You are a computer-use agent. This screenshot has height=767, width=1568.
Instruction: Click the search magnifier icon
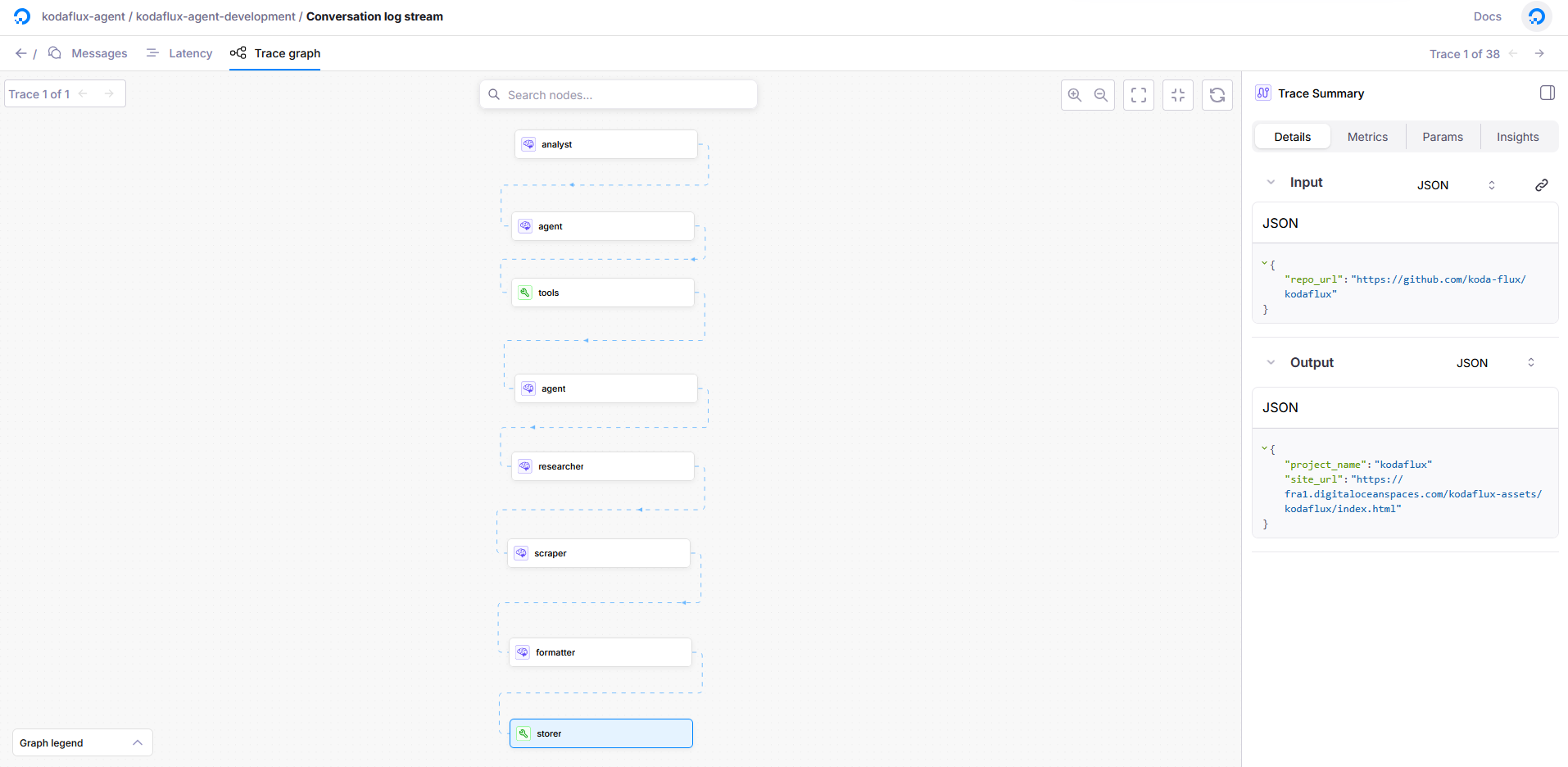[494, 94]
